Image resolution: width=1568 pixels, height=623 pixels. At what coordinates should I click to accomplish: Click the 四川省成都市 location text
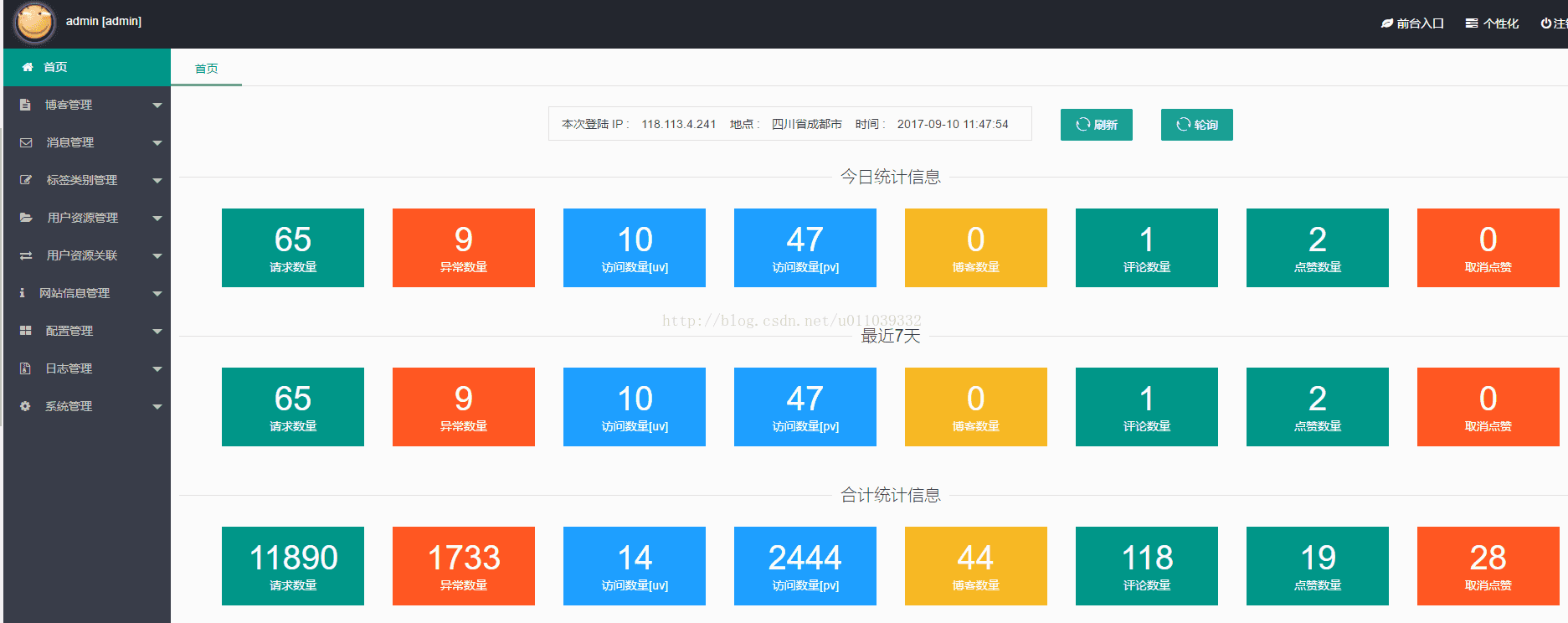807,124
